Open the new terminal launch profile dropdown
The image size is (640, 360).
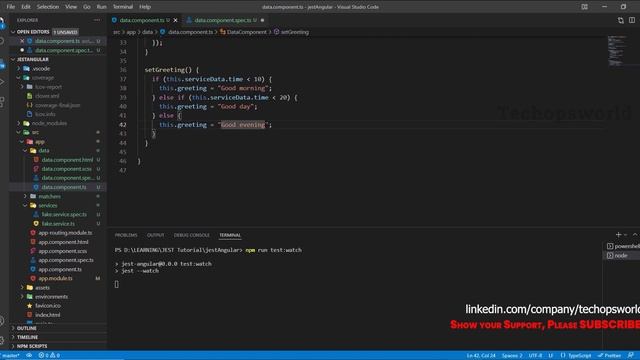[625, 235]
